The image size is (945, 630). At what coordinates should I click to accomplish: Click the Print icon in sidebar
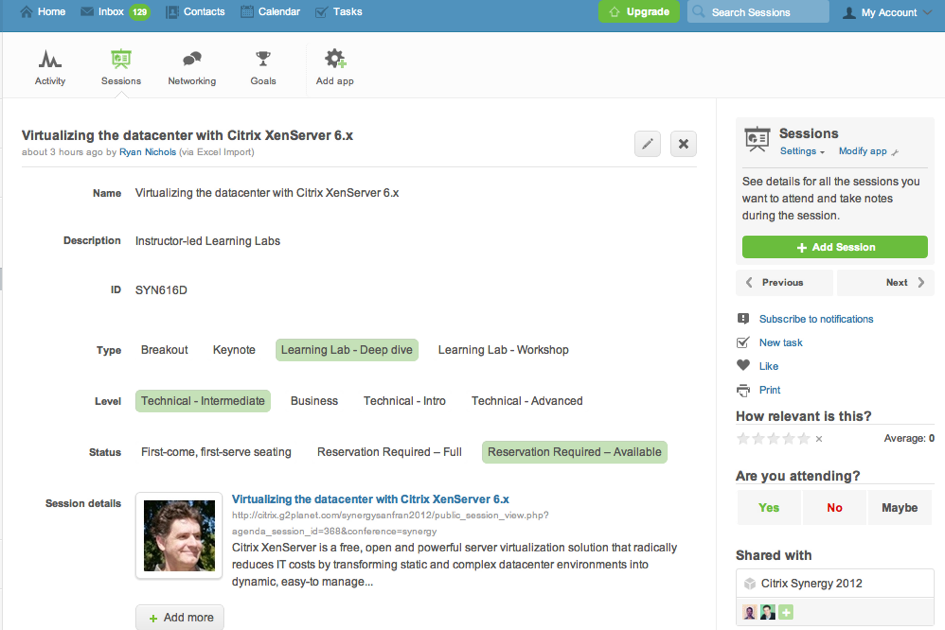click(x=743, y=390)
